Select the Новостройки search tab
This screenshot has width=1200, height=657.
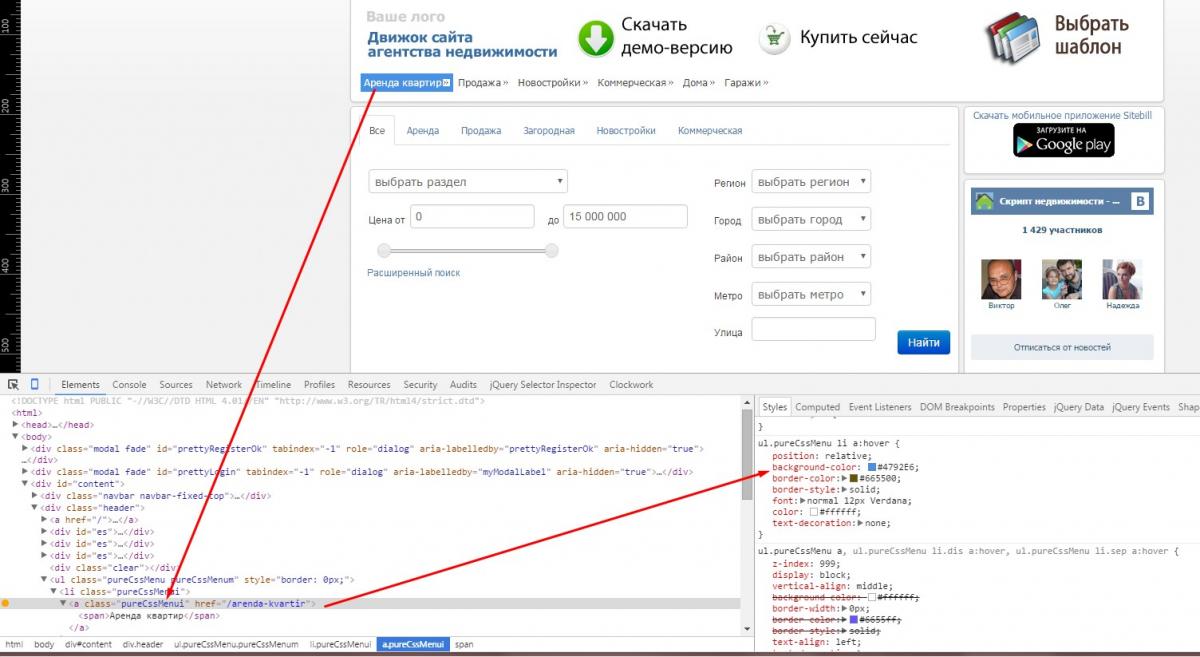pyautogui.click(x=626, y=131)
